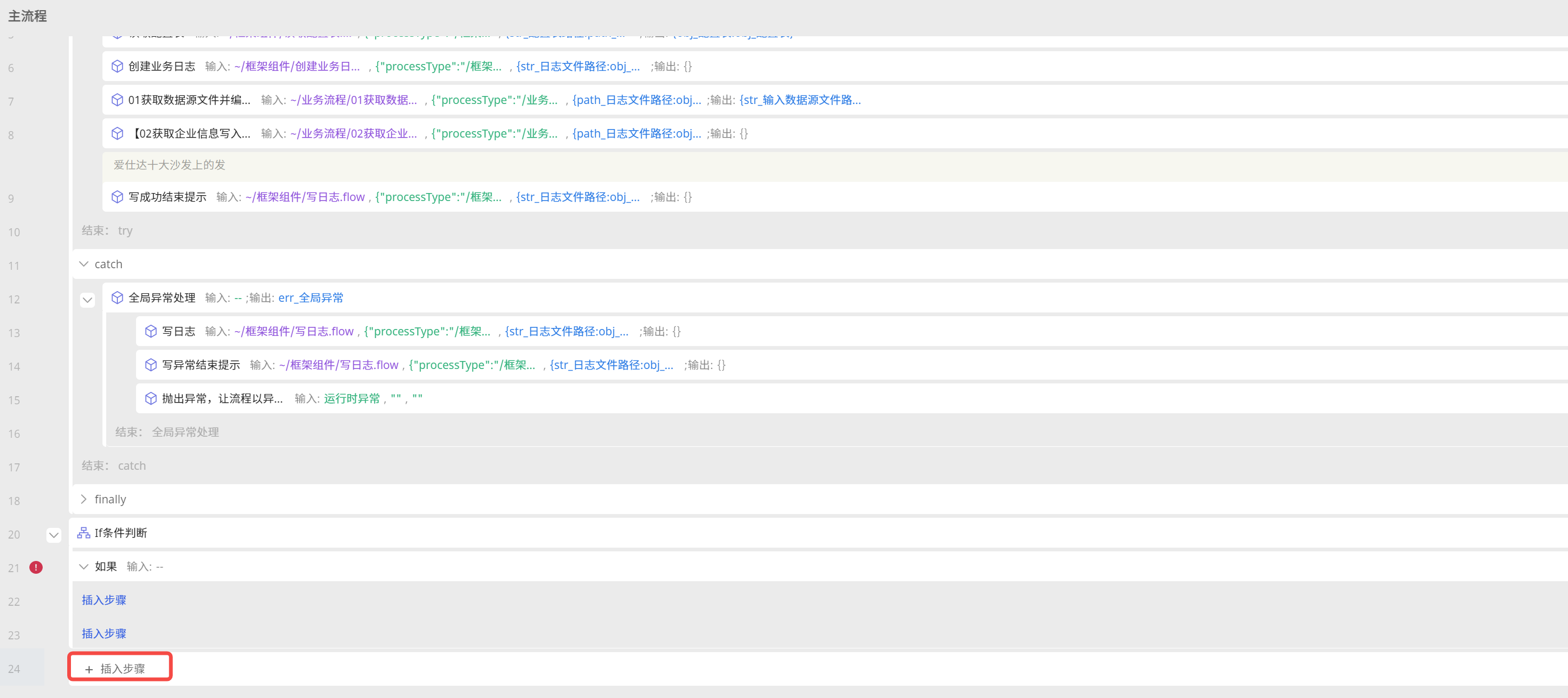
Task: Click cube icon of 抛出异常 step
Action: pyautogui.click(x=150, y=399)
